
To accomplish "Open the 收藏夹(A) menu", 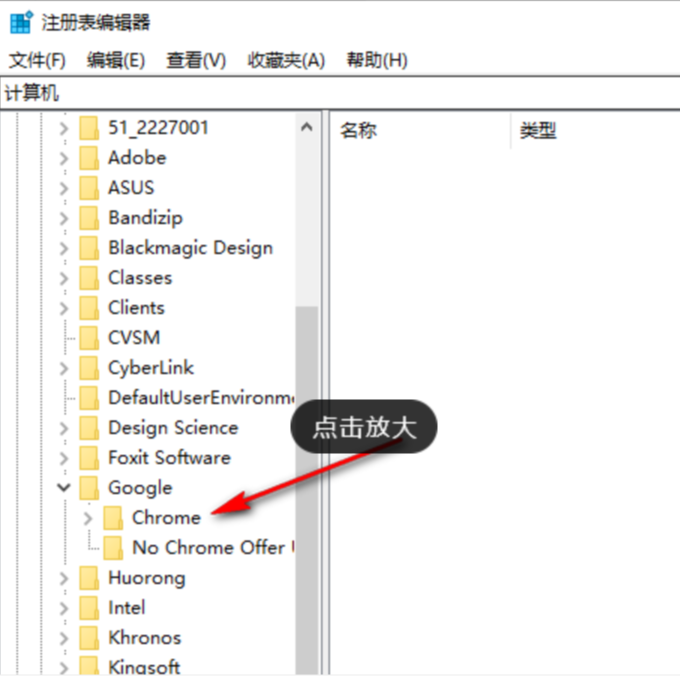I will coord(286,60).
